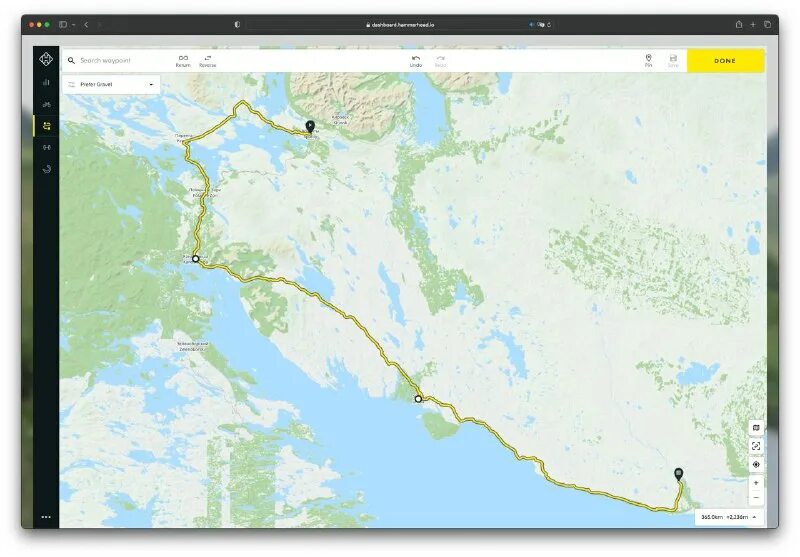Fit the route to screen
The width and height of the screenshot is (800, 557).
756,446
